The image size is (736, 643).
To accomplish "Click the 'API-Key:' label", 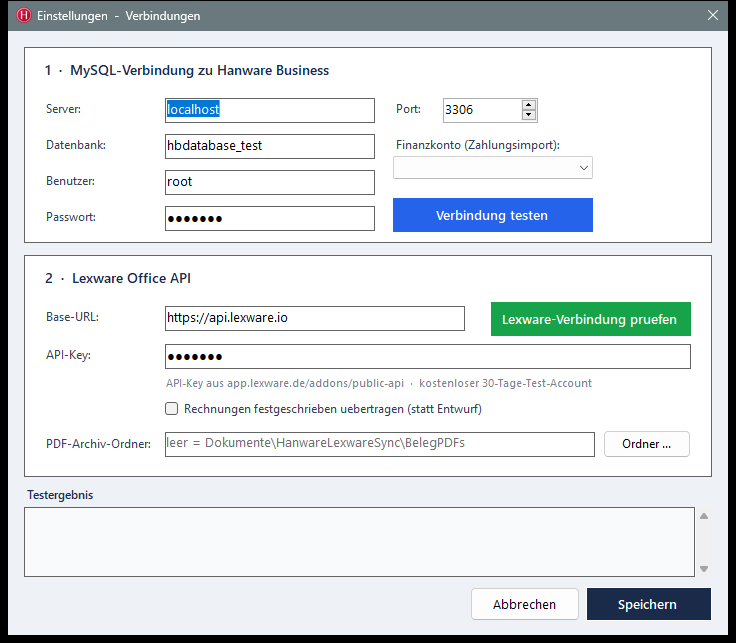I will (69, 355).
